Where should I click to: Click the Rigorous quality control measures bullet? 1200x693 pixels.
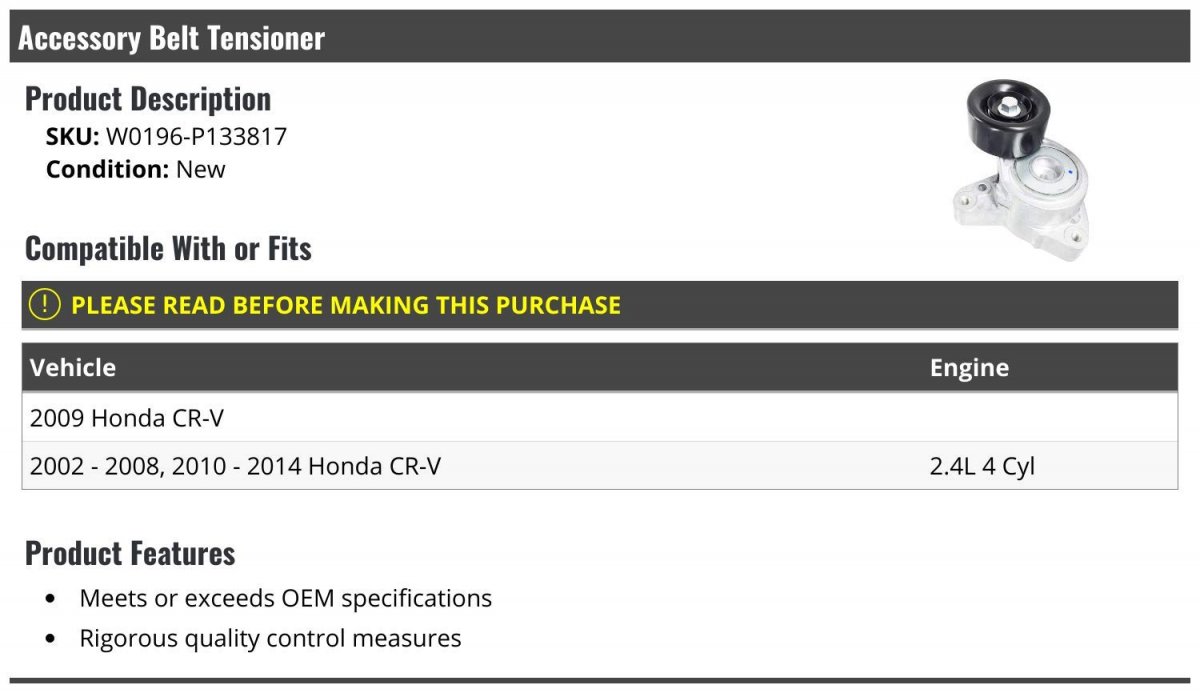pyautogui.click(x=270, y=638)
